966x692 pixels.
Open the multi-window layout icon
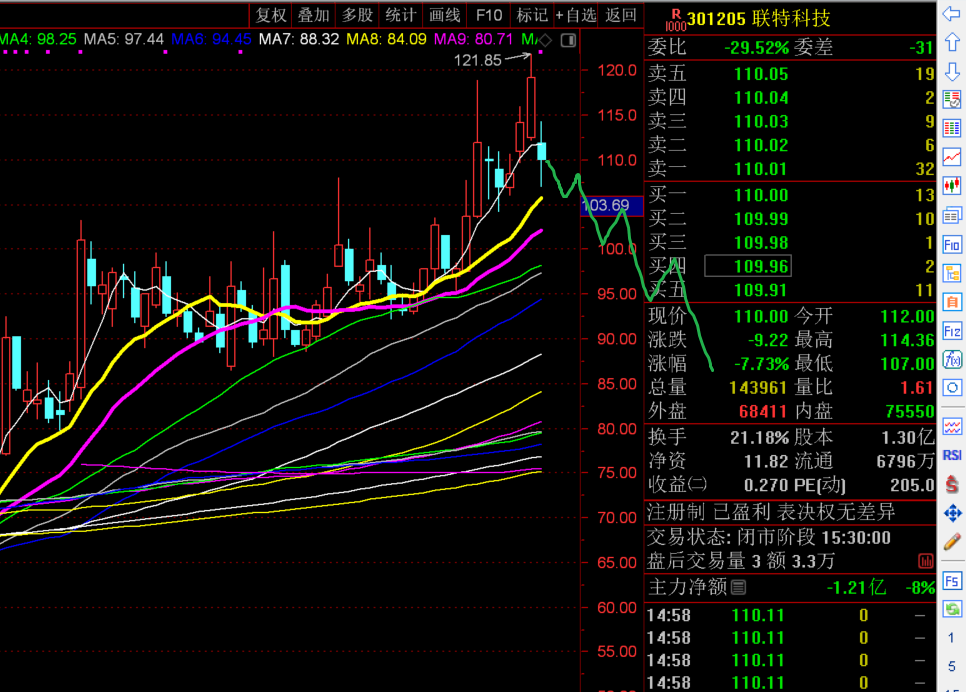[952, 215]
